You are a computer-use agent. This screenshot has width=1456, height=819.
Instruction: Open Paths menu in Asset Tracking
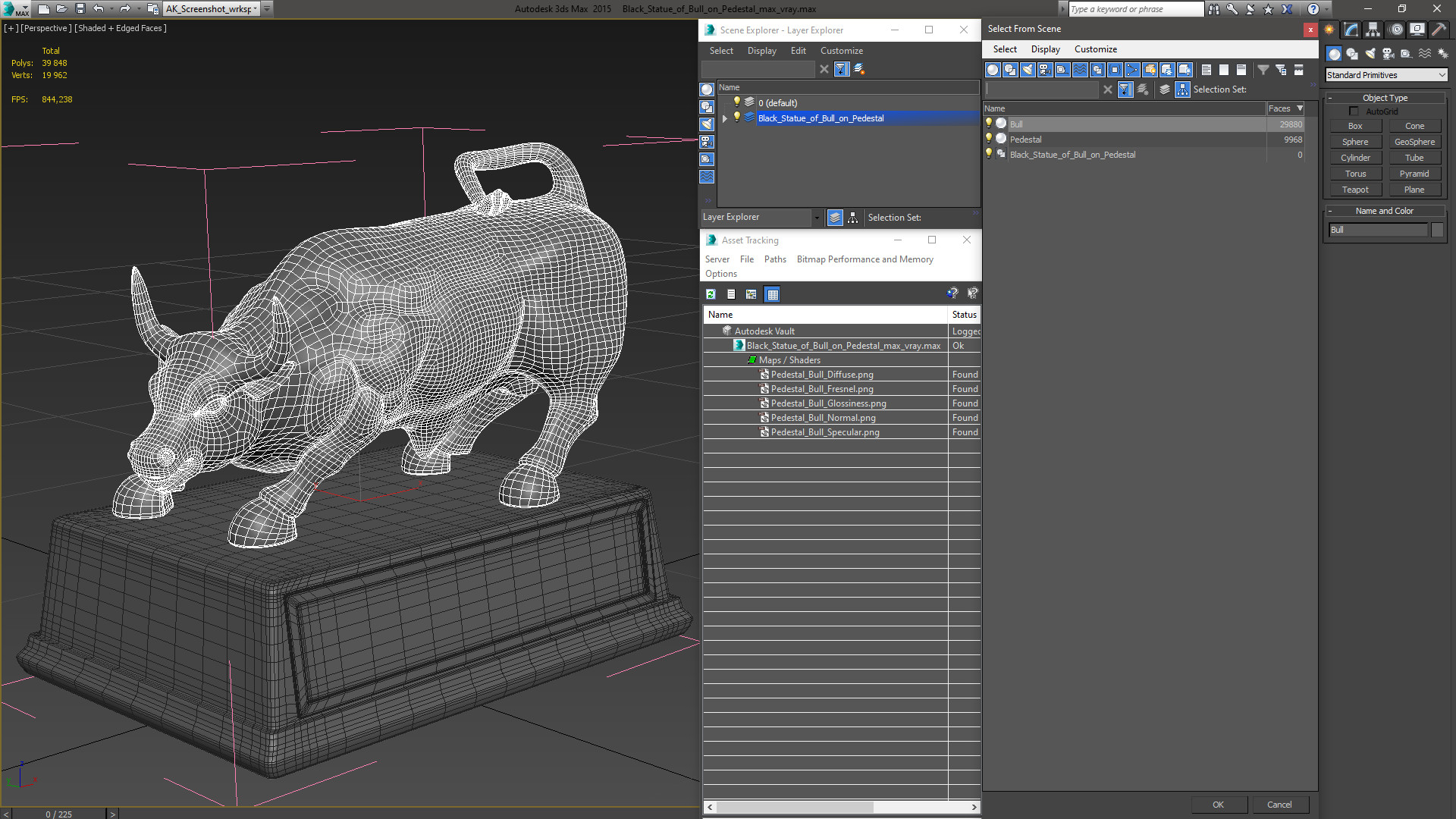(x=775, y=259)
